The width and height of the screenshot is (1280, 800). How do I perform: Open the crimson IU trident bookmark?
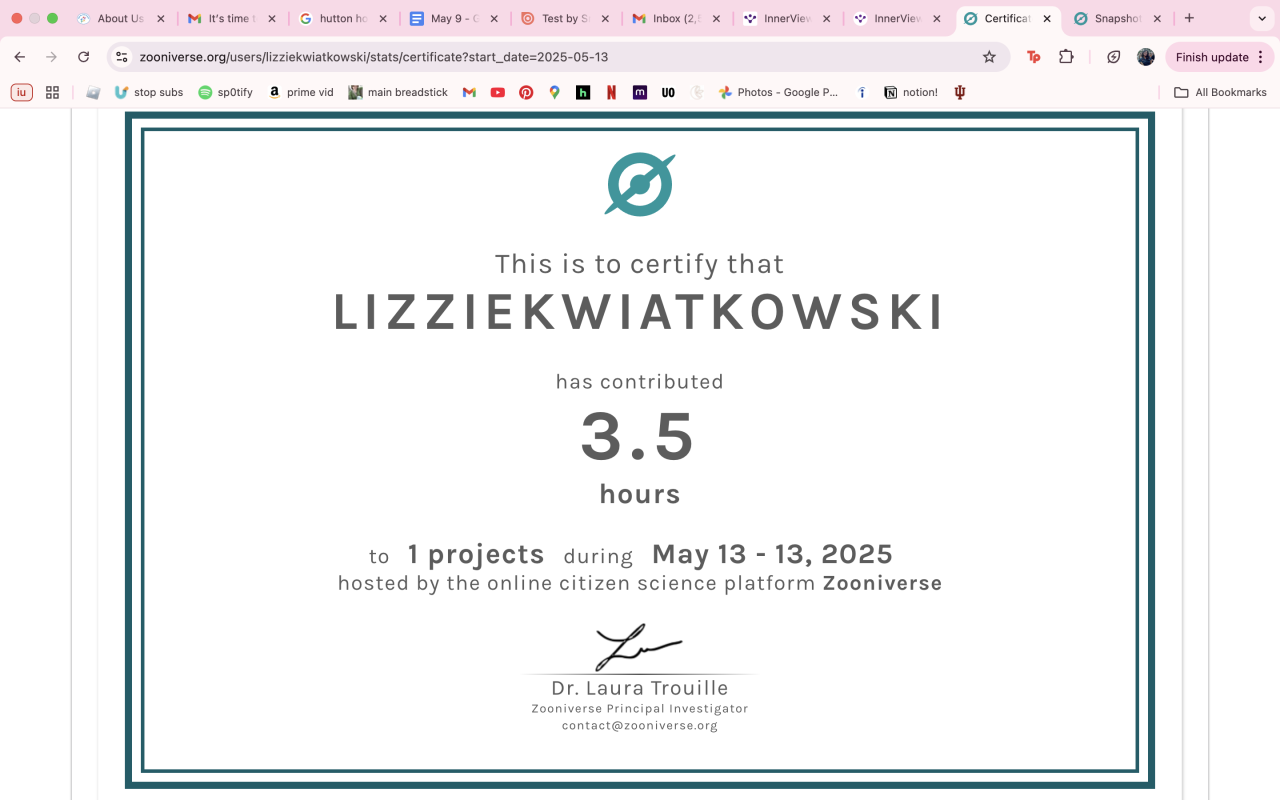coord(961,92)
